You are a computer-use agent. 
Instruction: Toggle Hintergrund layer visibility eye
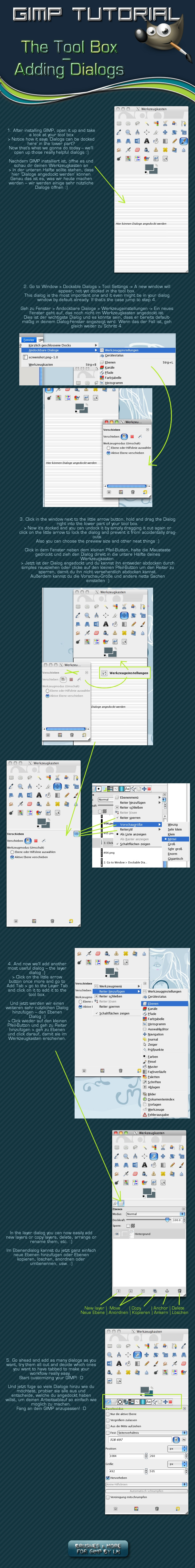click(x=117, y=1234)
